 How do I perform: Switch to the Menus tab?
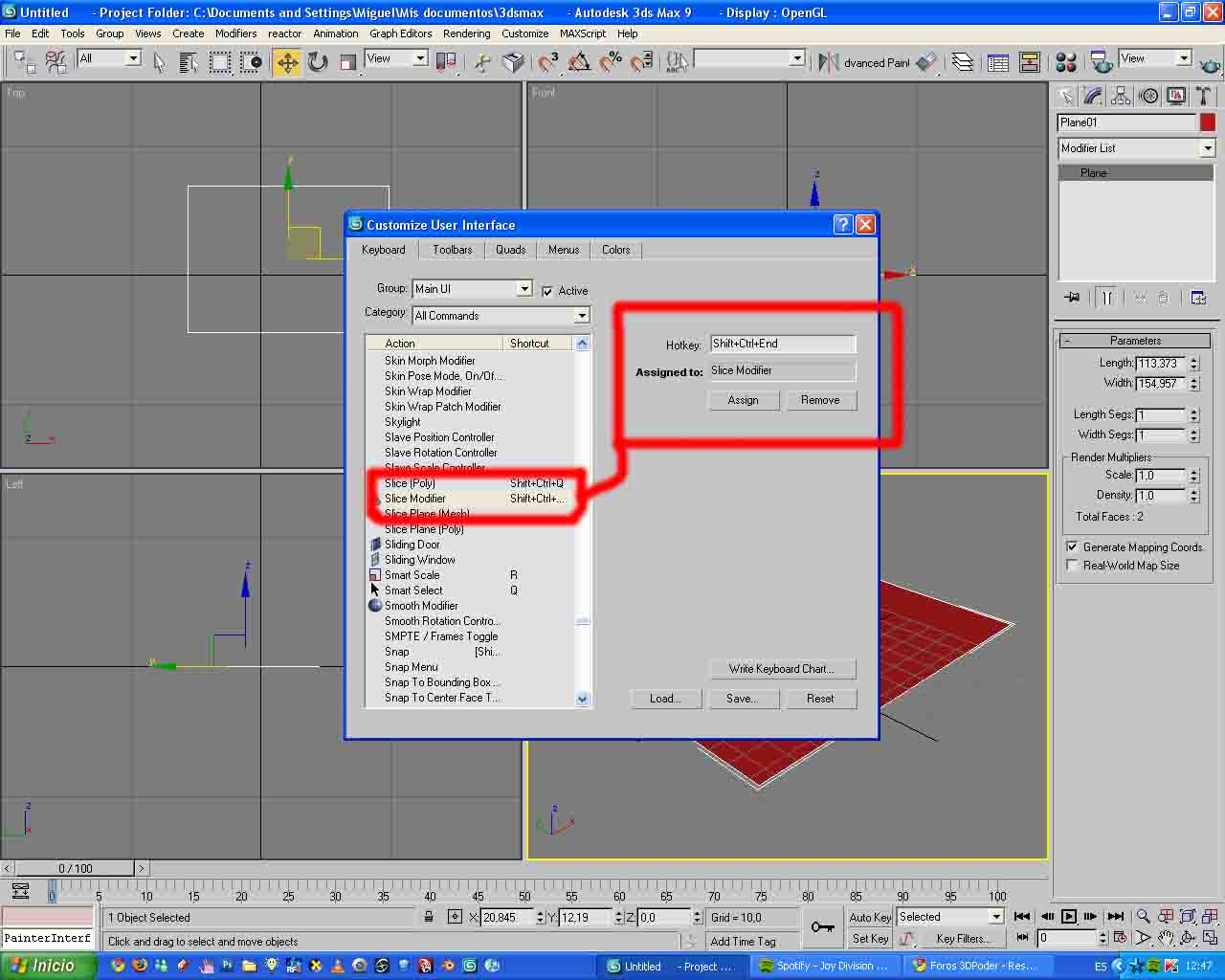(564, 250)
